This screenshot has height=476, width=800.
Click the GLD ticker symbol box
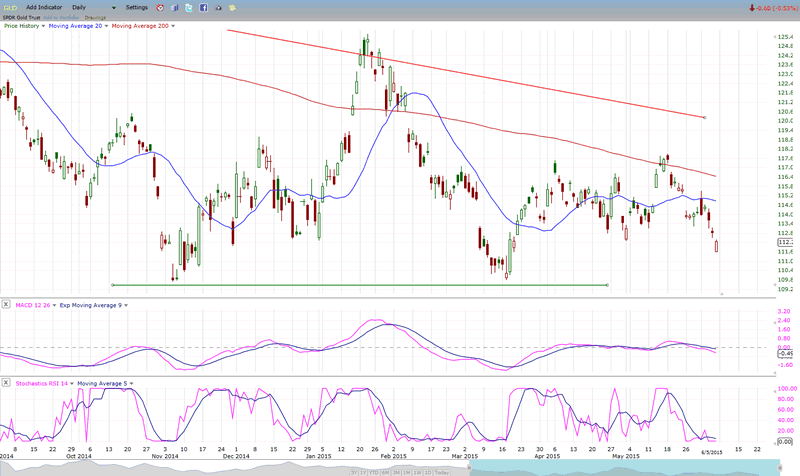coord(9,7)
